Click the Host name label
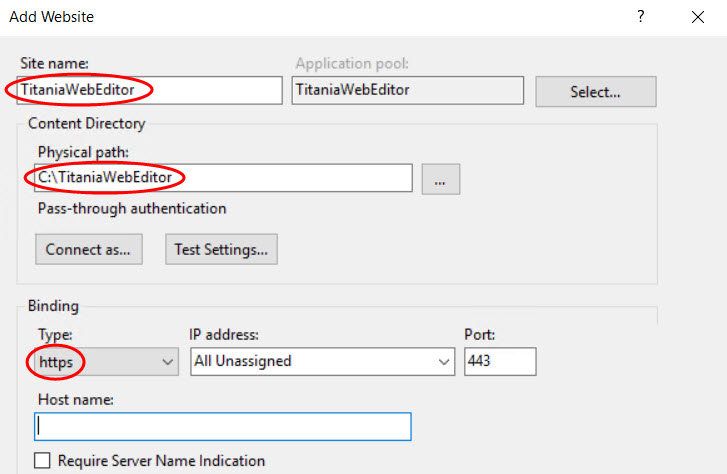This screenshot has width=727, height=474. (76, 399)
